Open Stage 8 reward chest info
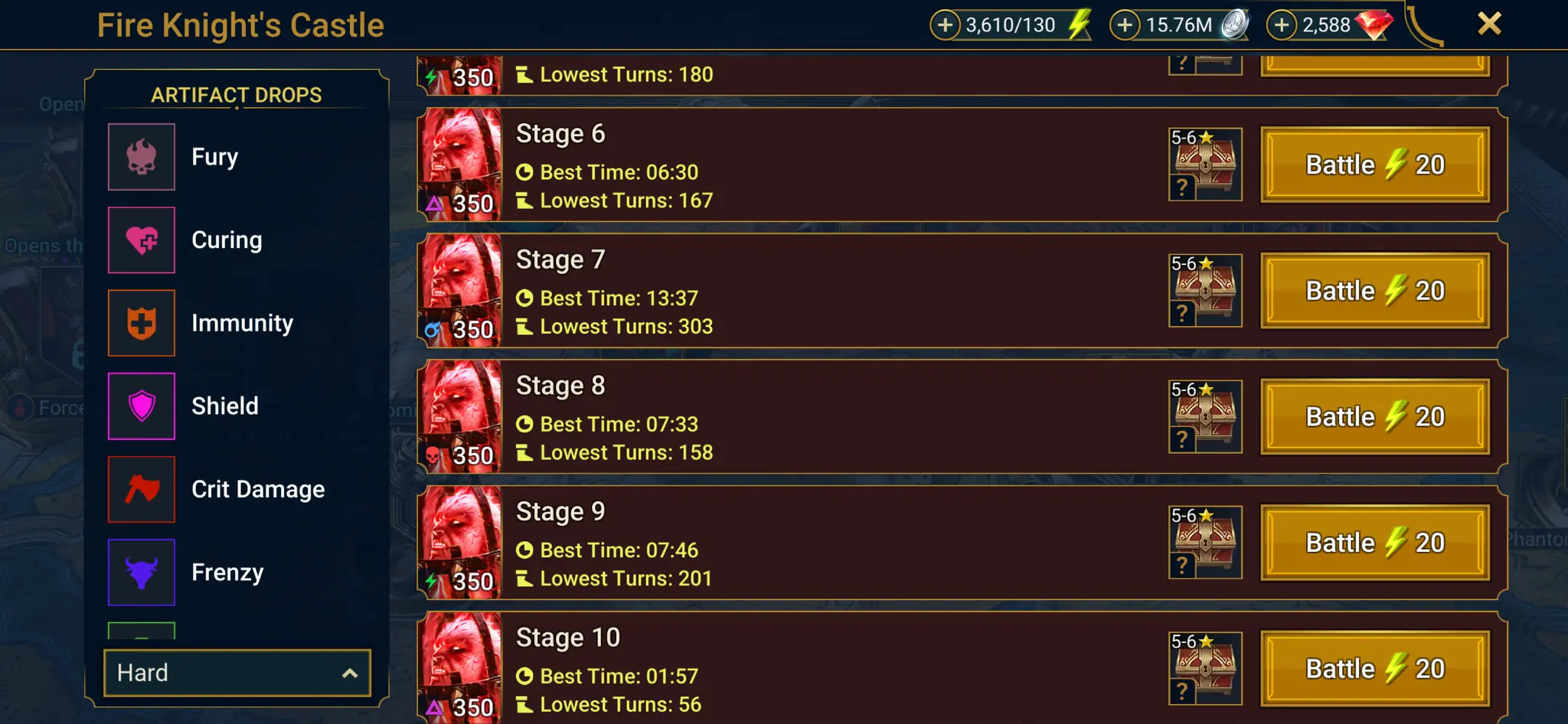Viewport: 1568px width, 724px height. (1205, 417)
